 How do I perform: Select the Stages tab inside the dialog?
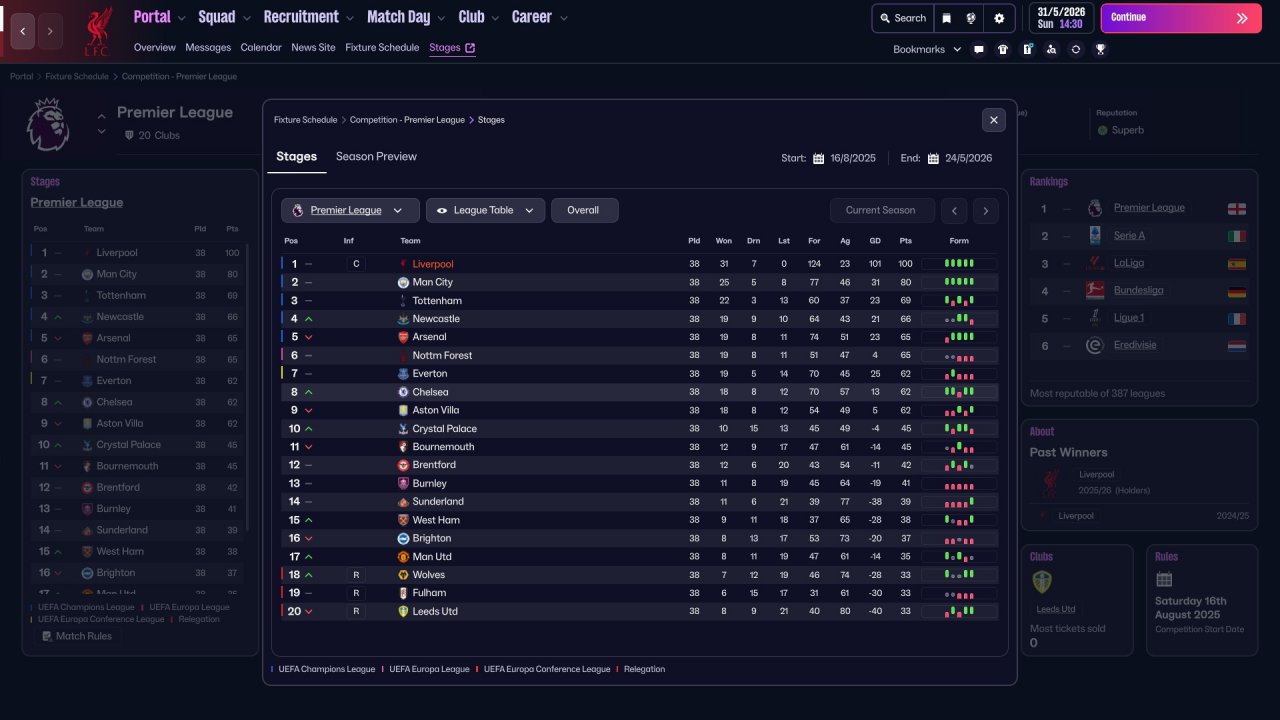point(297,157)
